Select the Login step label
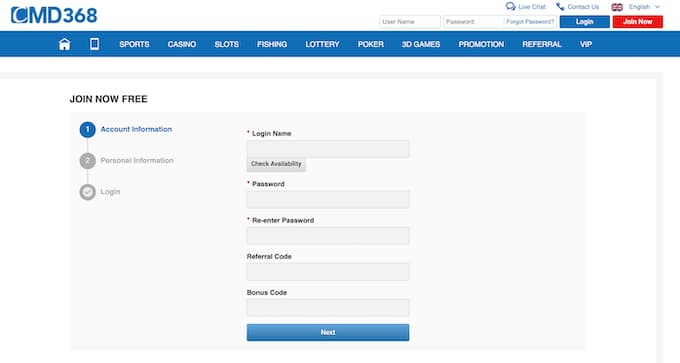 [x=110, y=192]
